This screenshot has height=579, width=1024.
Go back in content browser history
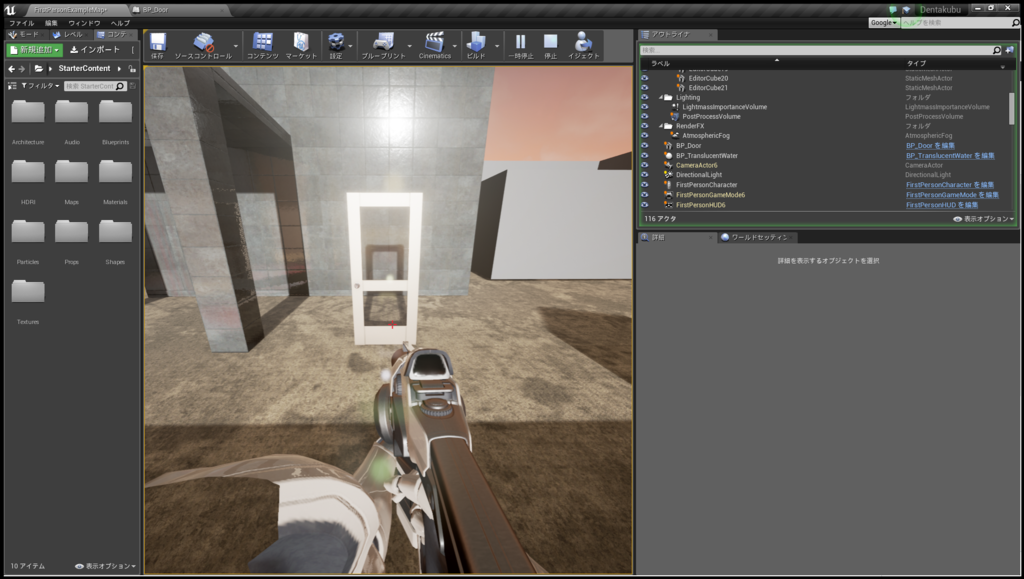pos(11,69)
